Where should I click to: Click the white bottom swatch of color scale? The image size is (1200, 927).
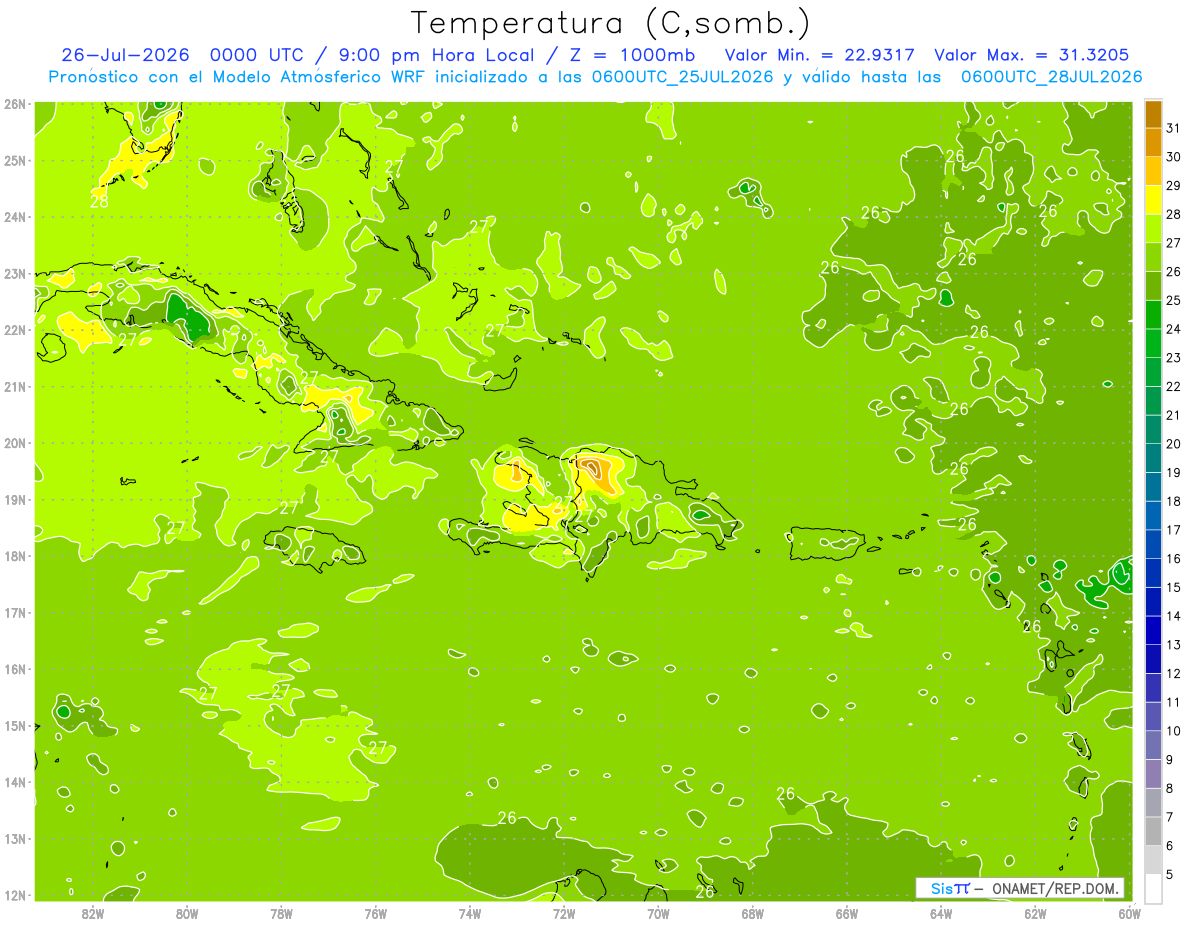[1153, 889]
